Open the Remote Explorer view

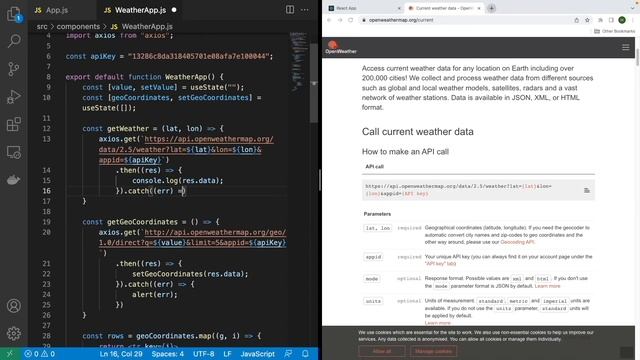point(14,152)
